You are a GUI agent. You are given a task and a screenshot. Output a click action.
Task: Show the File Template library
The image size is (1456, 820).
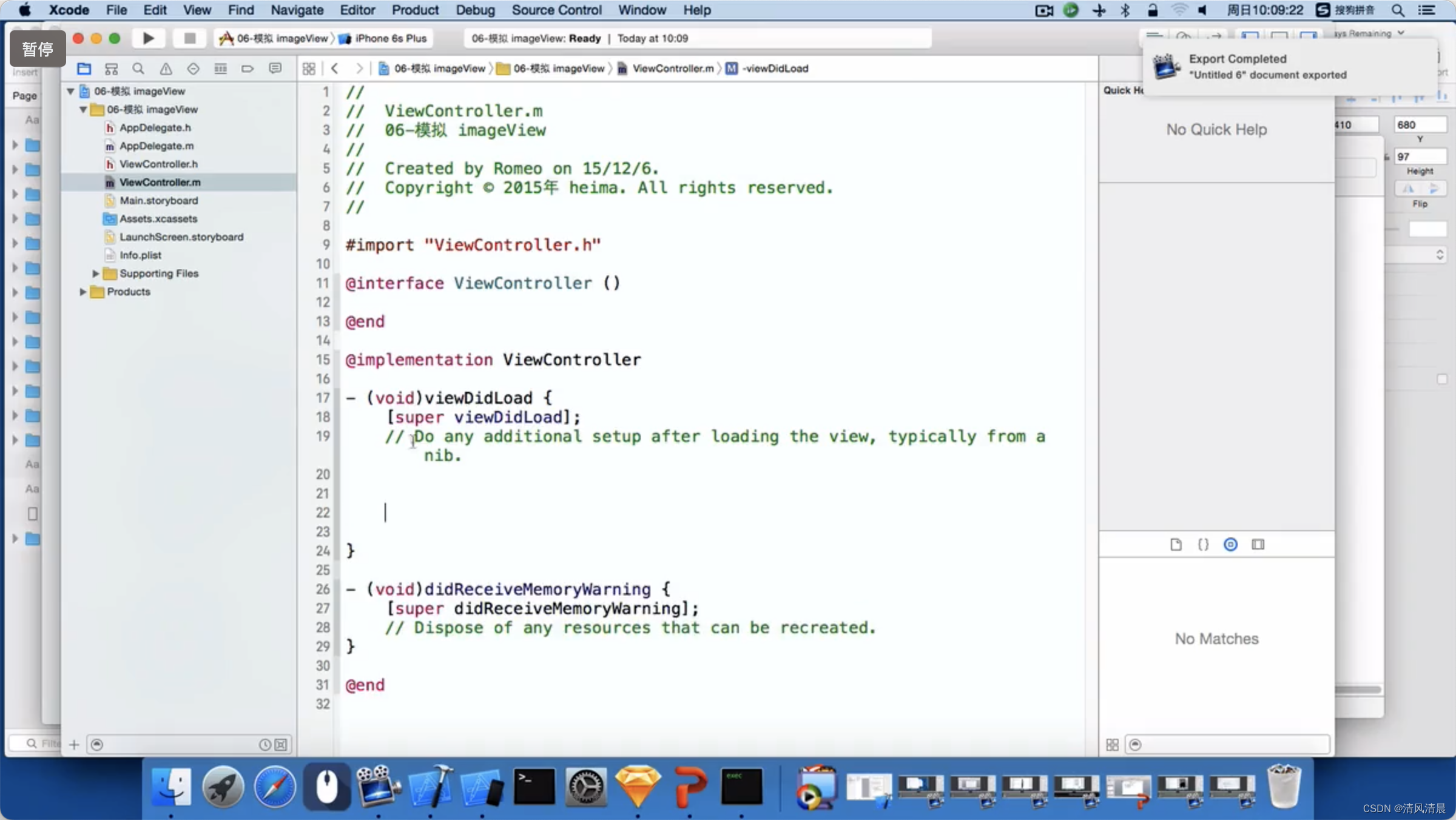pyautogui.click(x=1176, y=544)
